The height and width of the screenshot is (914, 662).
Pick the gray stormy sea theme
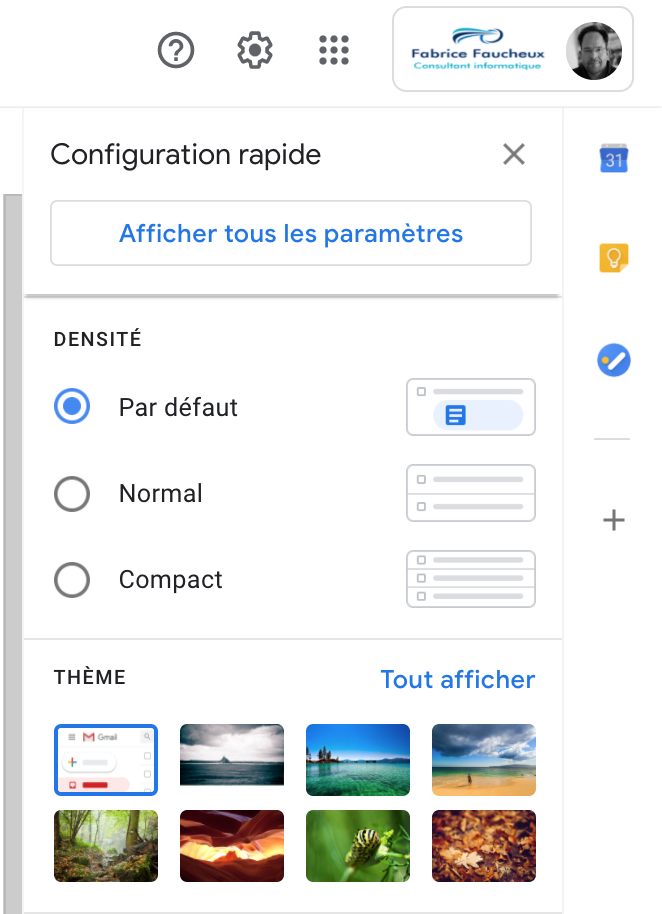(x=232, y=755)
